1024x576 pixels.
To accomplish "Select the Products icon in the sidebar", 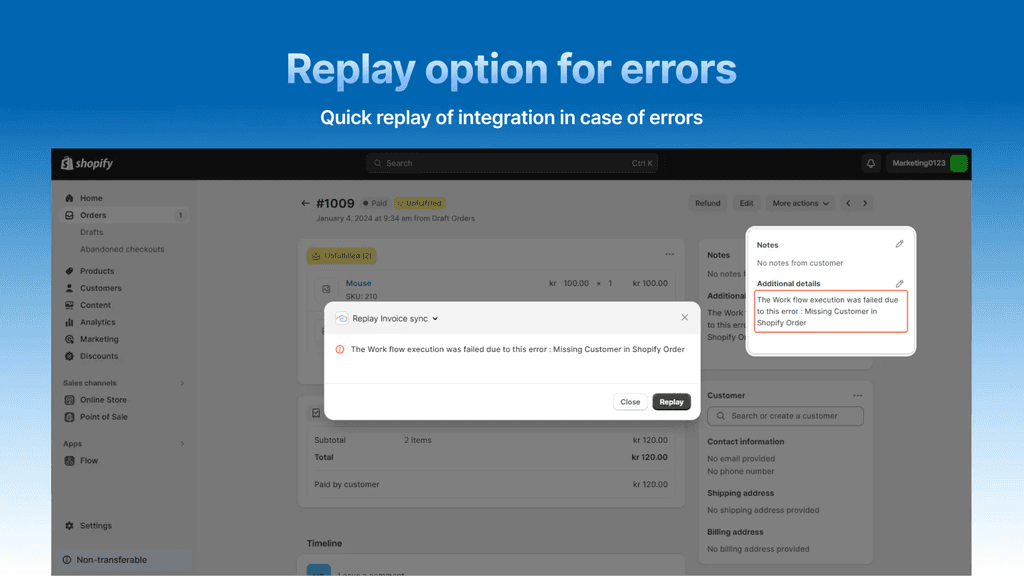I will tap(70, 270).
